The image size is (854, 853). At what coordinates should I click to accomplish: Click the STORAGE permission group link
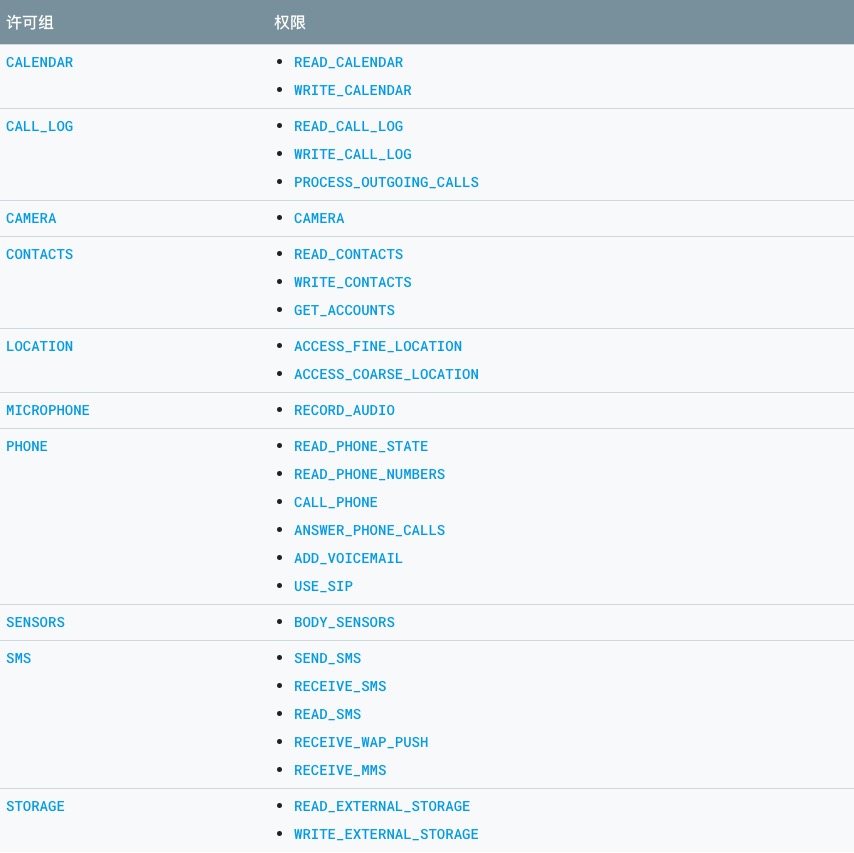tap(35, 806)
